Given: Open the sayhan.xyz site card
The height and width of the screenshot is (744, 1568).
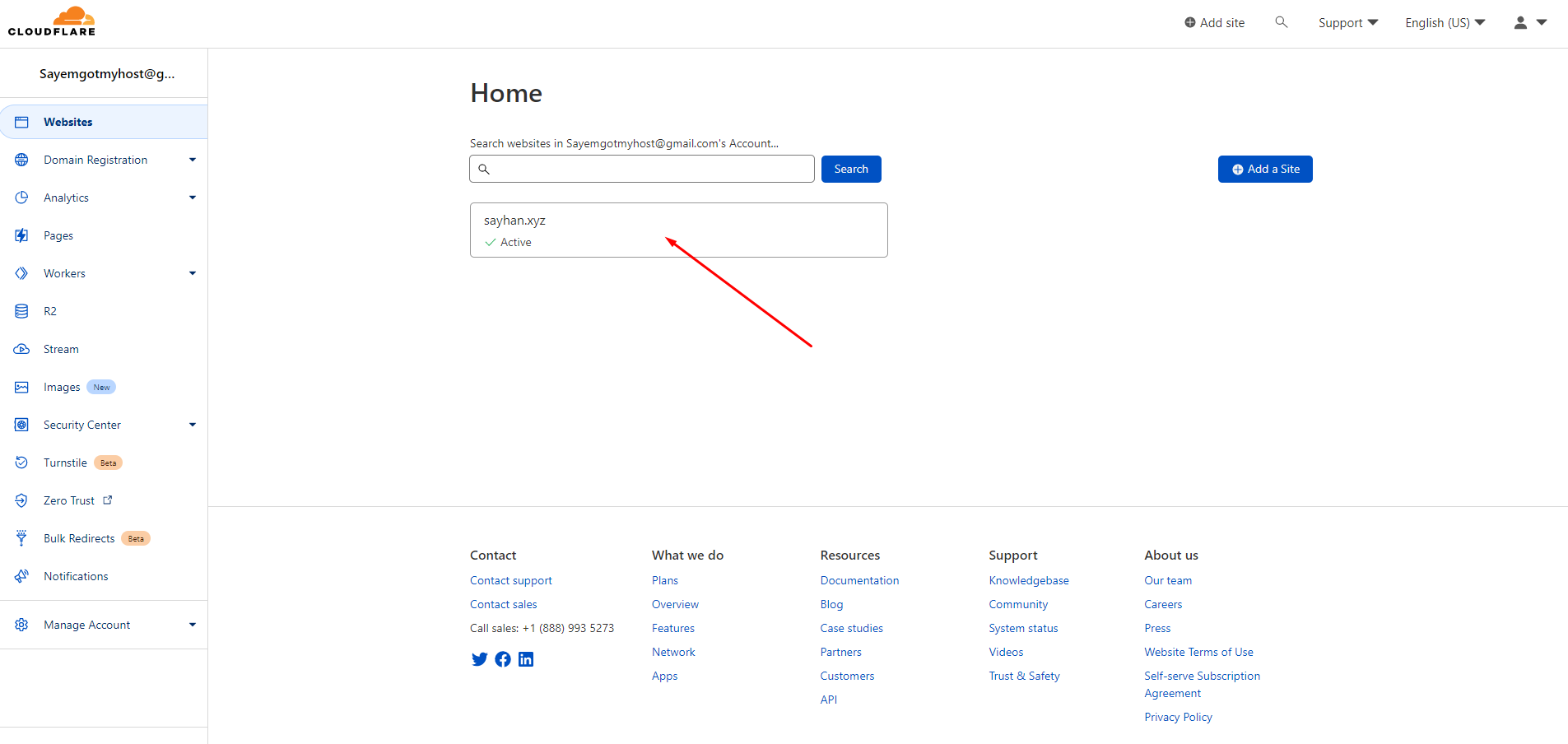Looking at the screenshot, I should pos(678,230).
